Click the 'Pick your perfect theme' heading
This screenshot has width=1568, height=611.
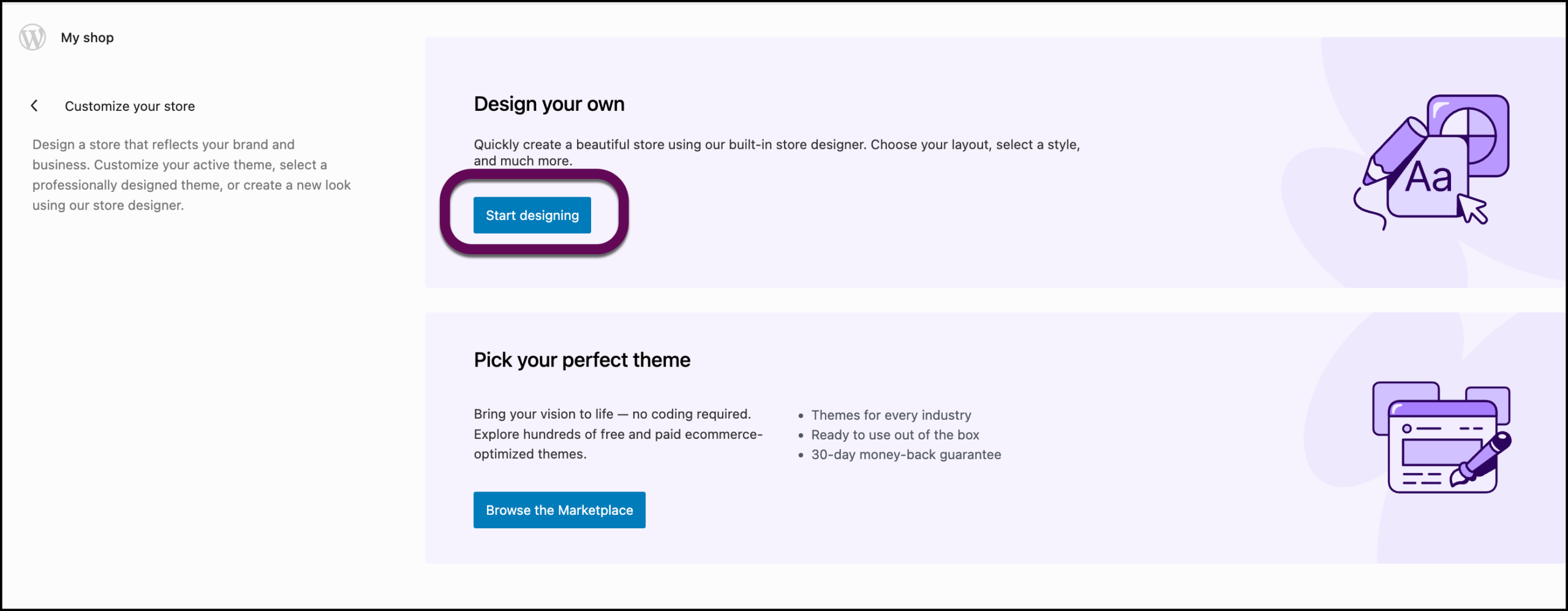coord(581,360)
